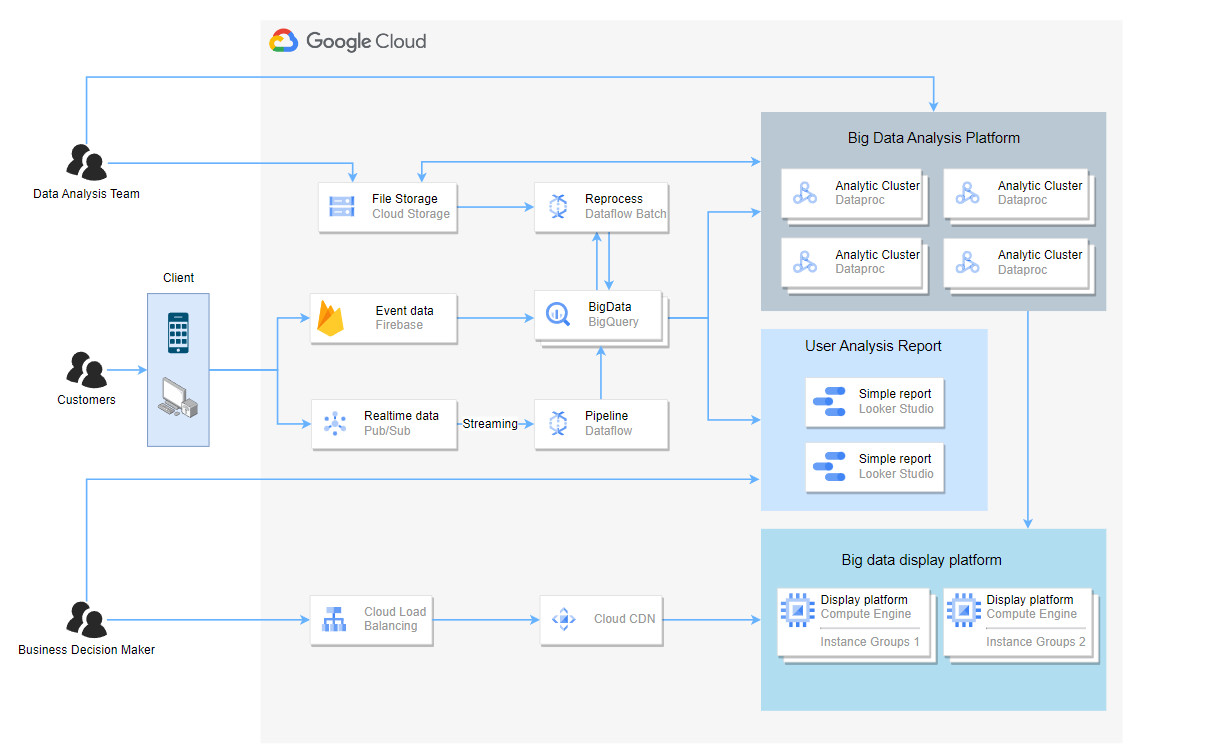This screenshot has width=1214, height=750.
Task: Select the Cloud Storage icon beside File Storage
Action: (342, 207)
